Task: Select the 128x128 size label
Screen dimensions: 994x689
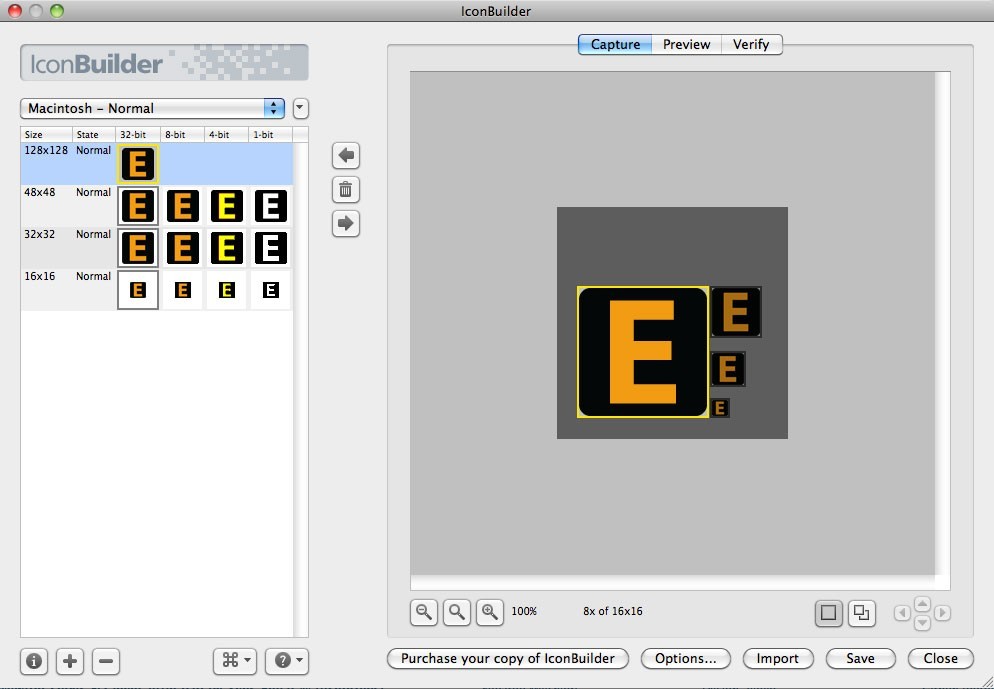Action: 46,150
